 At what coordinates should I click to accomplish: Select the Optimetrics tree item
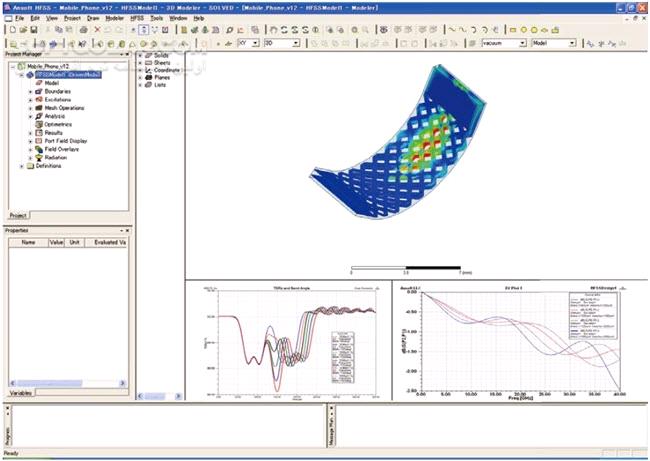(58, 124)
